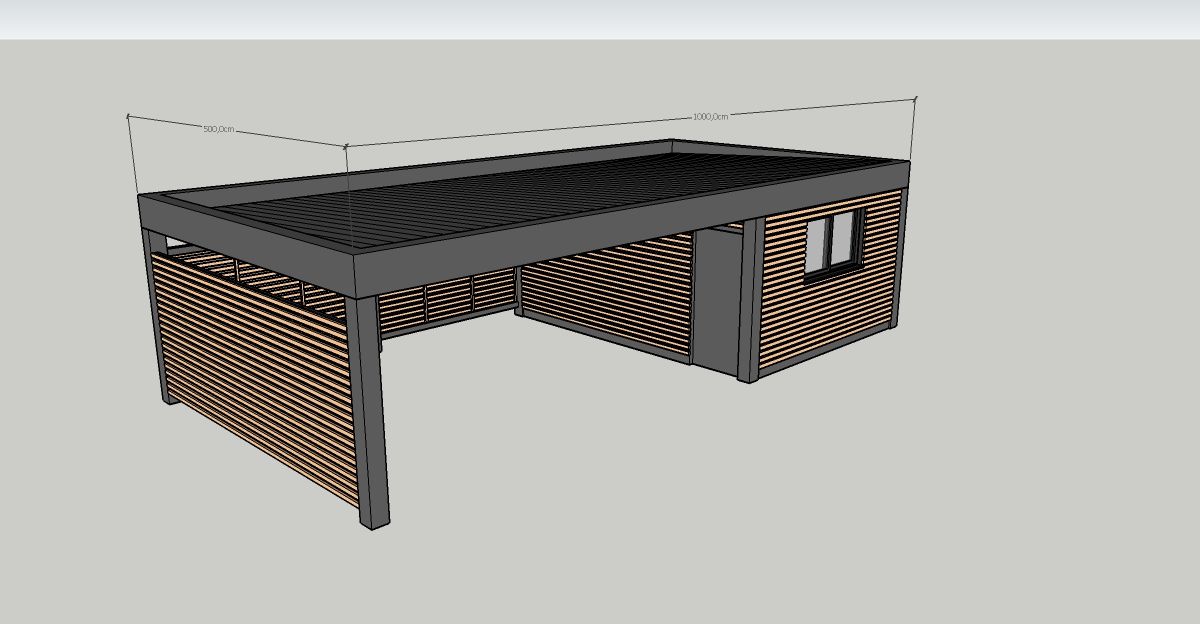Viewport: 1200px width, 624px height.
Task: Click the gray header beam above the carport opening
Action: click(500, 260)
